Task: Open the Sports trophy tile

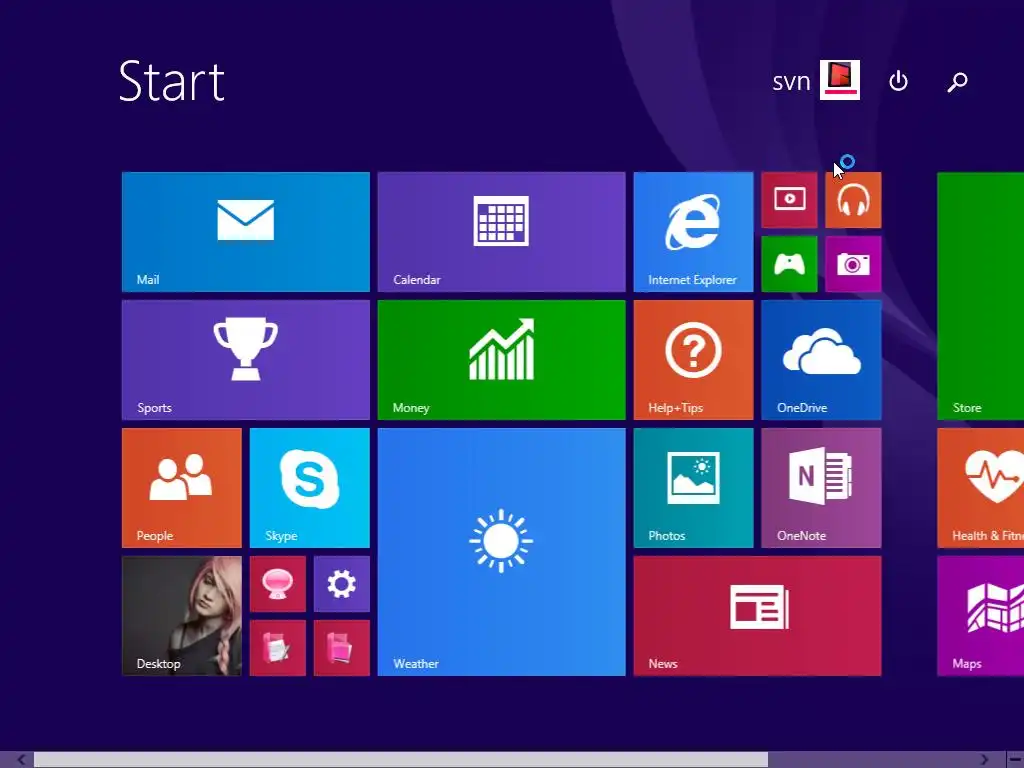Action: (246, 360)
